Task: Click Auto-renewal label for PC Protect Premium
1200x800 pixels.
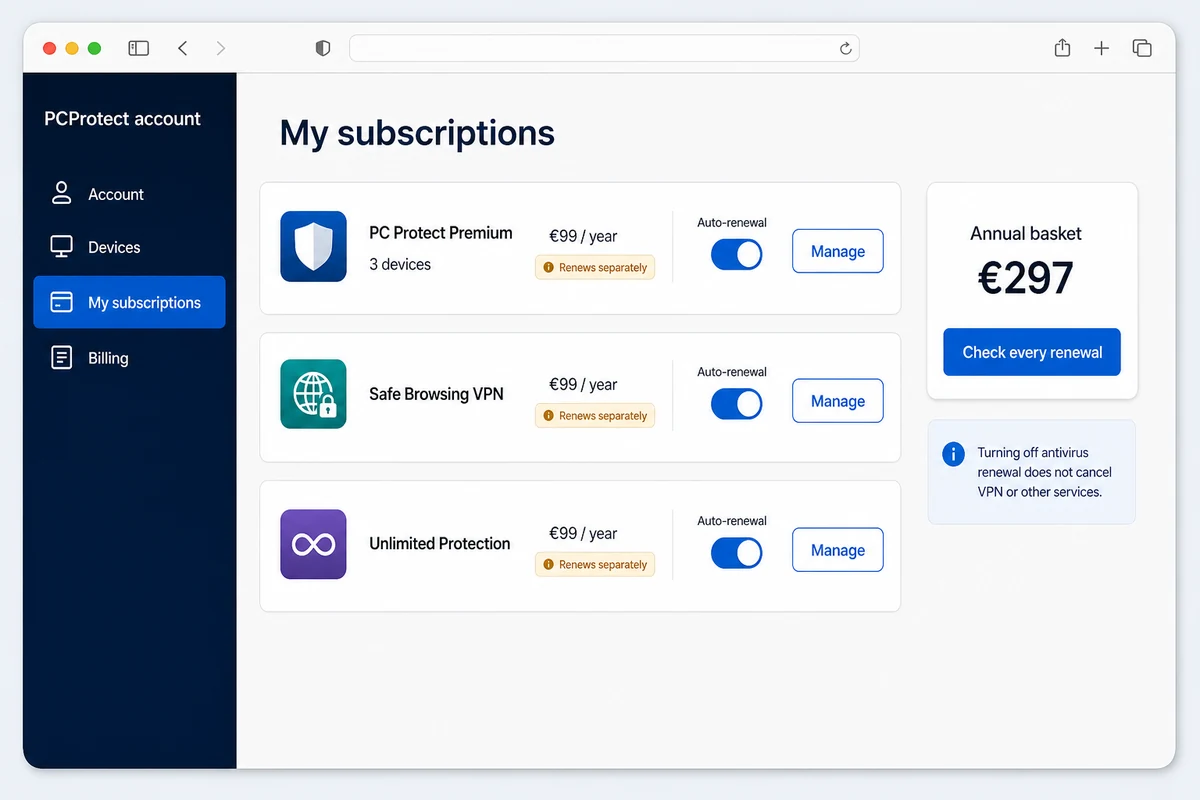Action: point(732,223)
